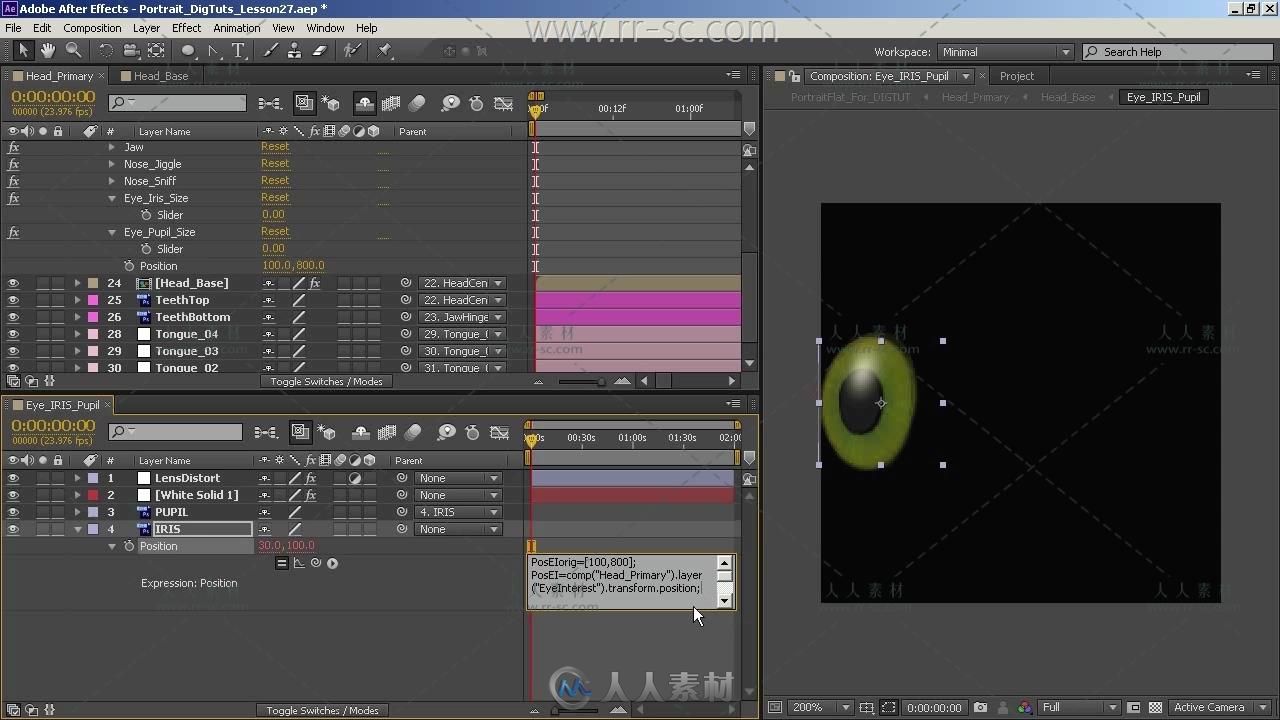
Task: Hide the PUPIL layer
Action: (x=13, y=512)
